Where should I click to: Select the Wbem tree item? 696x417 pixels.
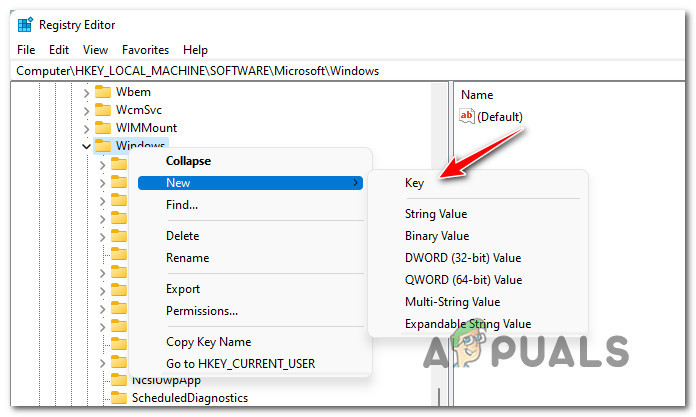pyautogui.click(x=133, y=92)
